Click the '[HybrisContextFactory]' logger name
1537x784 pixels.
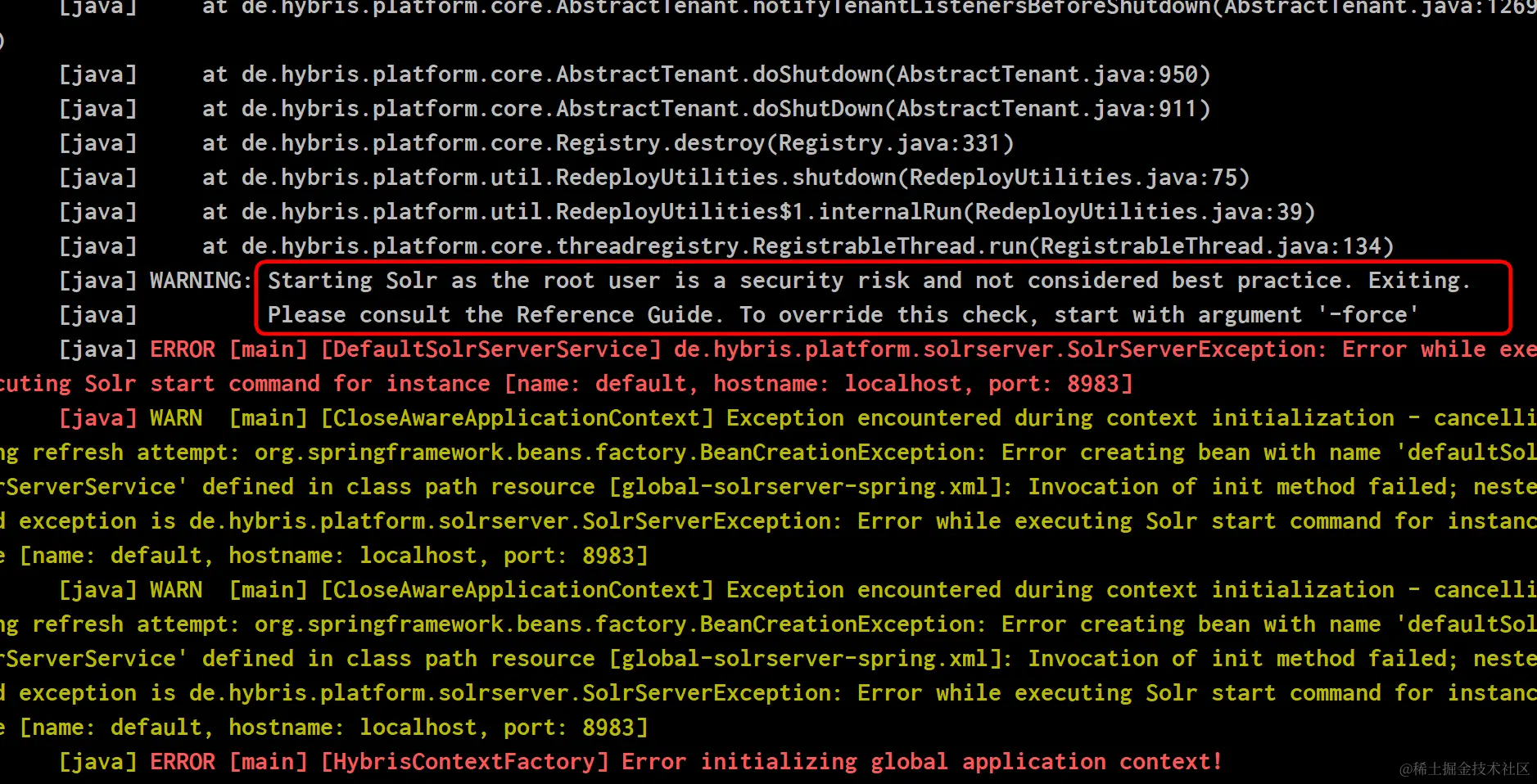tap(464, 762)
